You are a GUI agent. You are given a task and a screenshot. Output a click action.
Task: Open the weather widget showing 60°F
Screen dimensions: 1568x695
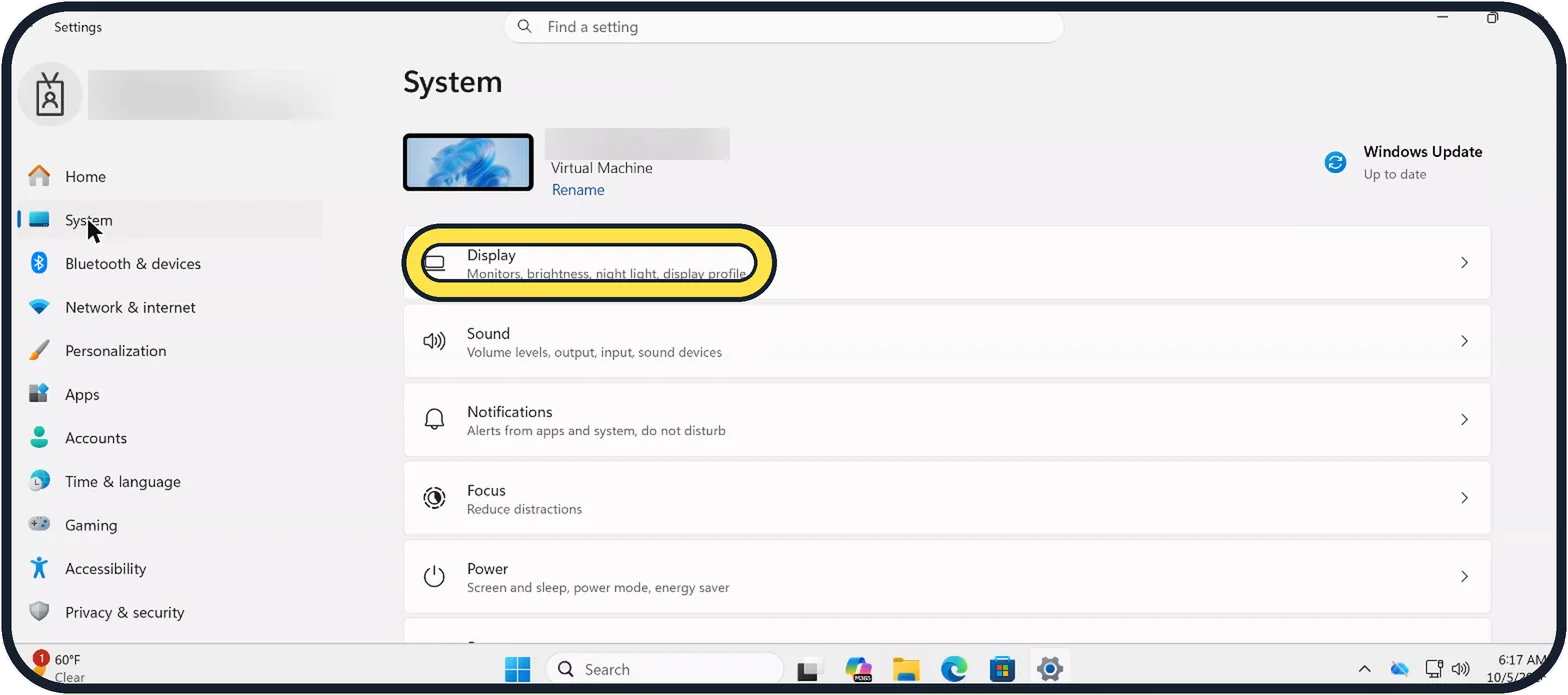[x=60, y=667]
